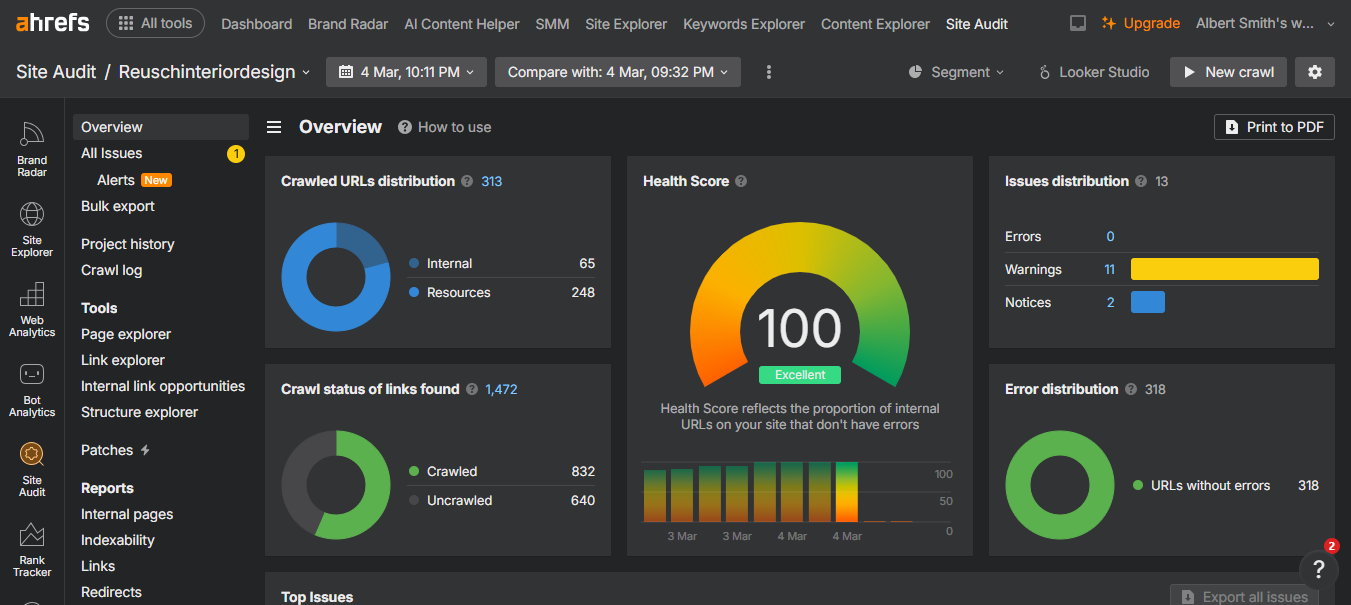
Task: Open Brand Radar in the top navigation
Action: [x=349, y=24]
